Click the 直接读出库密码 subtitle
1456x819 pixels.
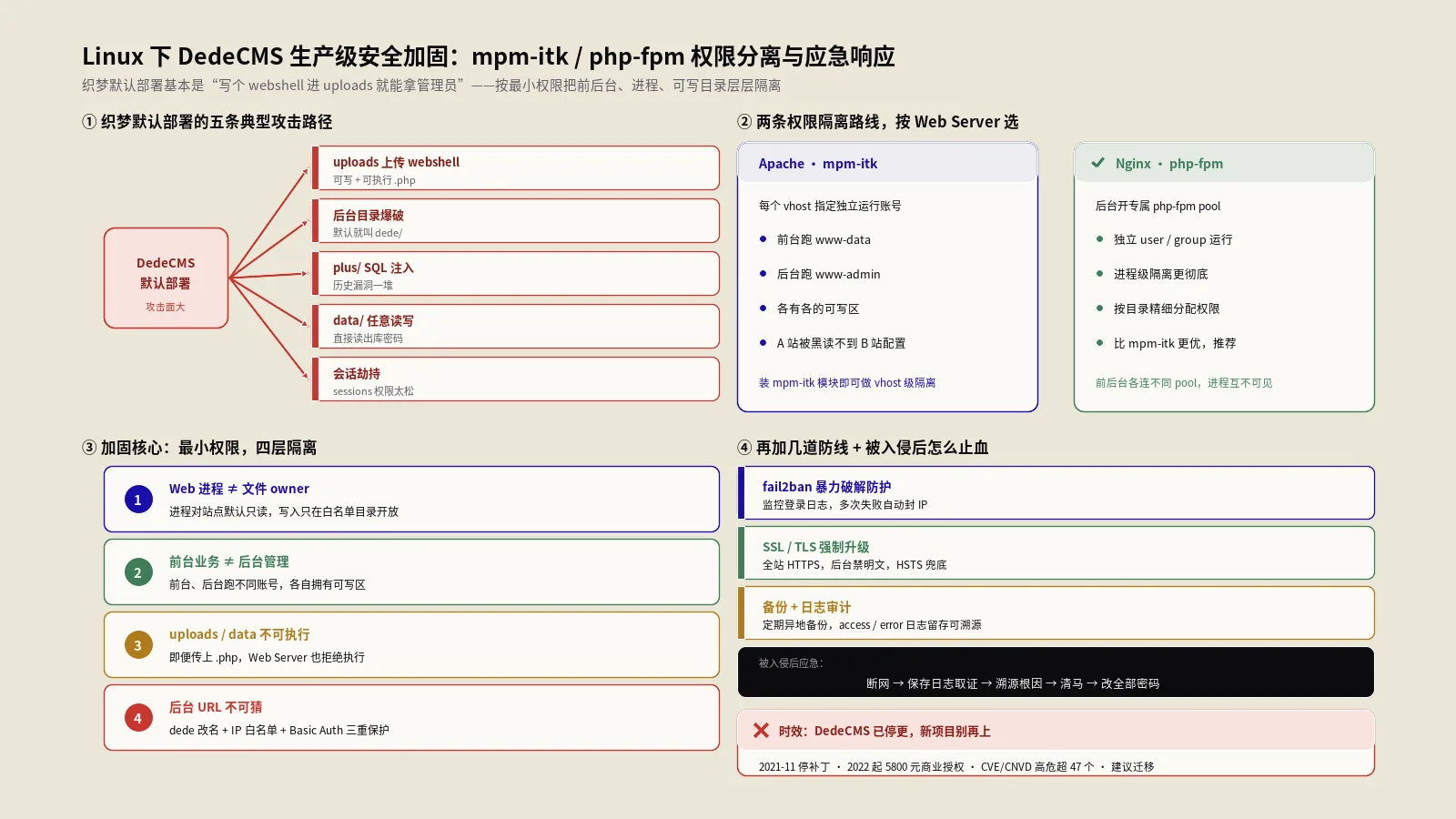tap(368, 339)
